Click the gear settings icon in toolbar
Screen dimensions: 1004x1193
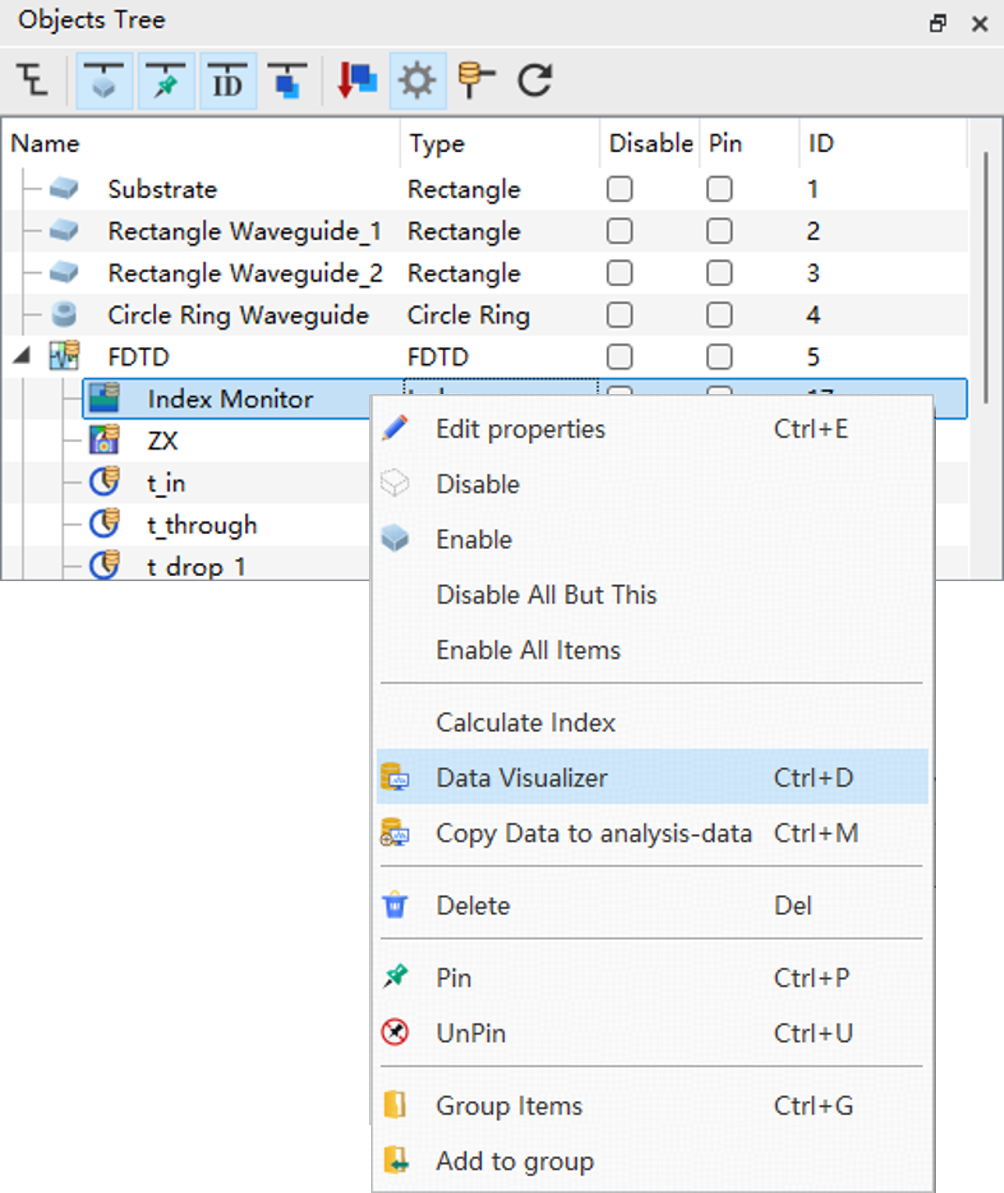(417, 81)
